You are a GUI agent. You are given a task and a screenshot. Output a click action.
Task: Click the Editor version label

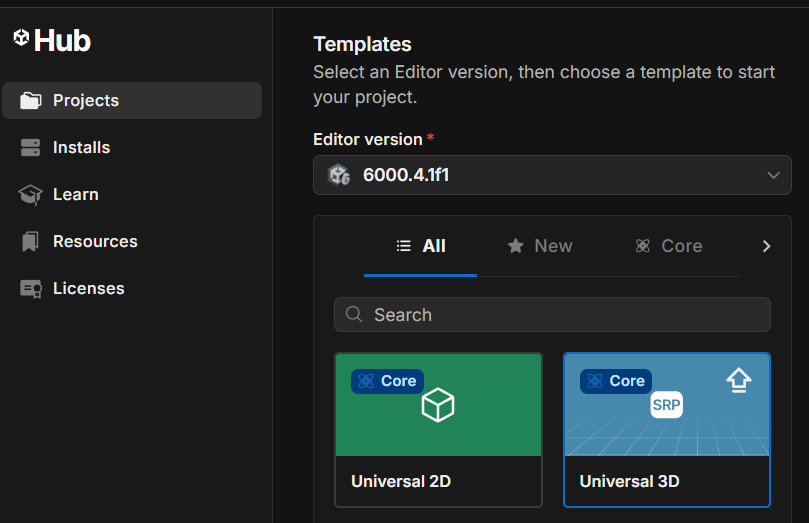point(368,139)
